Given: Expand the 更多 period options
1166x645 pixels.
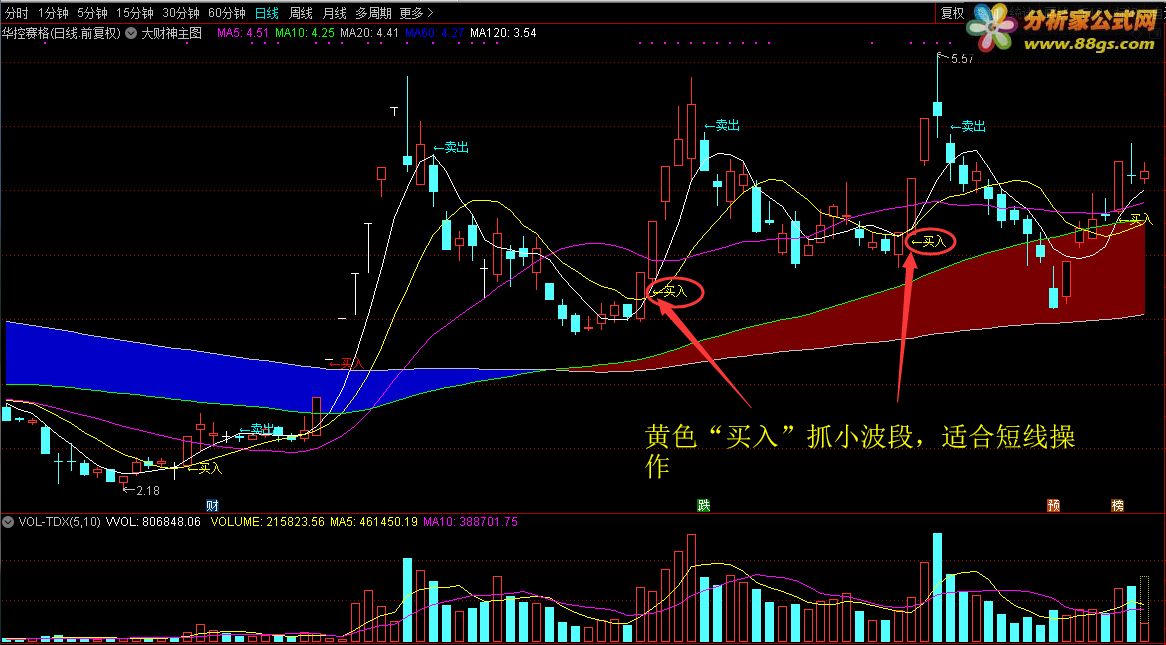Looking at the screenshot, I should click(416, 13).
